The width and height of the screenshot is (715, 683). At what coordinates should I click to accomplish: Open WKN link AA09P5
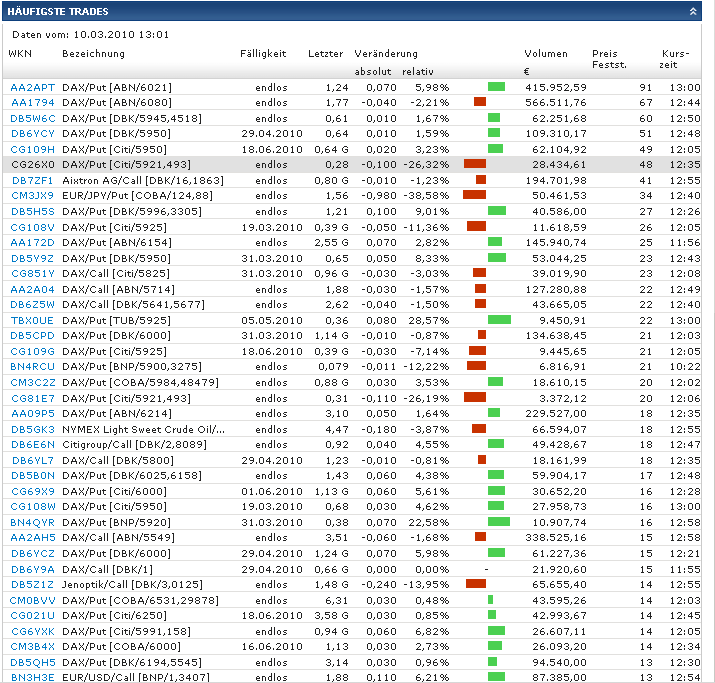tap(32, 414)
